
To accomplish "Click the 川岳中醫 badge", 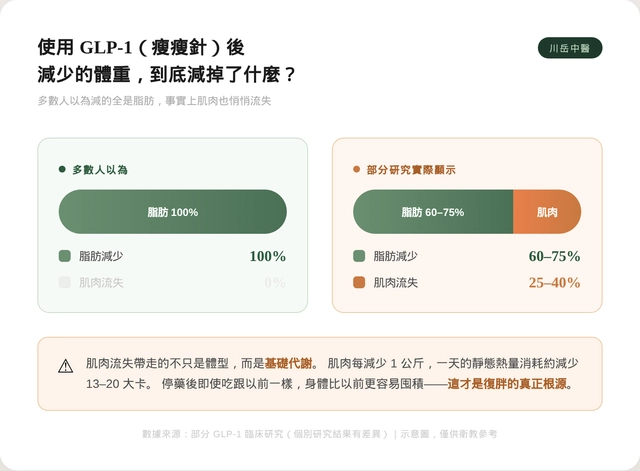I will point(570,48).
